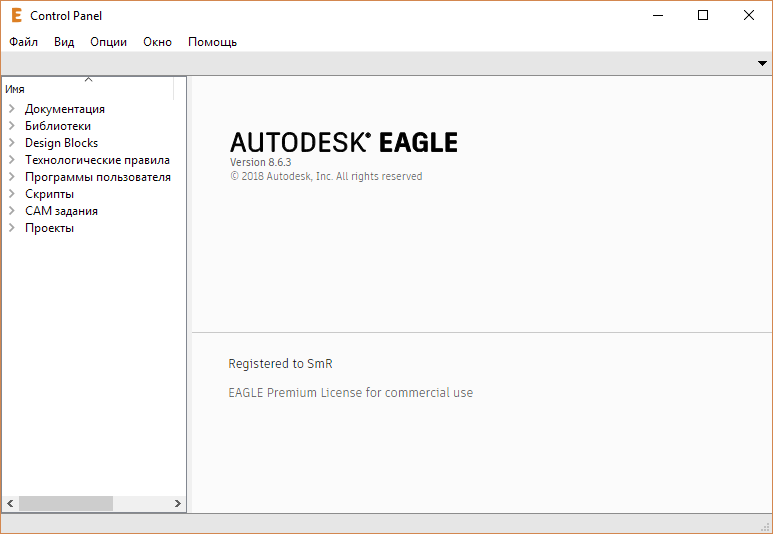
Task: Click the 'Registered to SmR' text
Action: [x=280, y=364]
